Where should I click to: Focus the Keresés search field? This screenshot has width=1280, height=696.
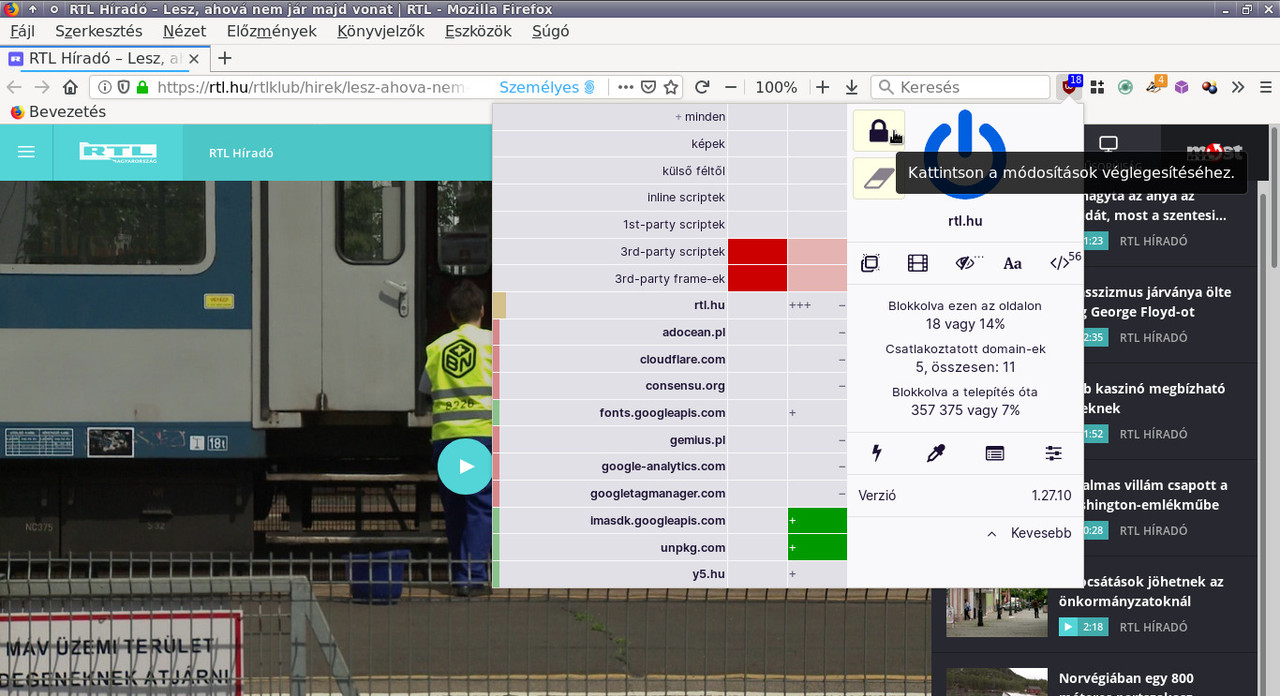[960, 87]
